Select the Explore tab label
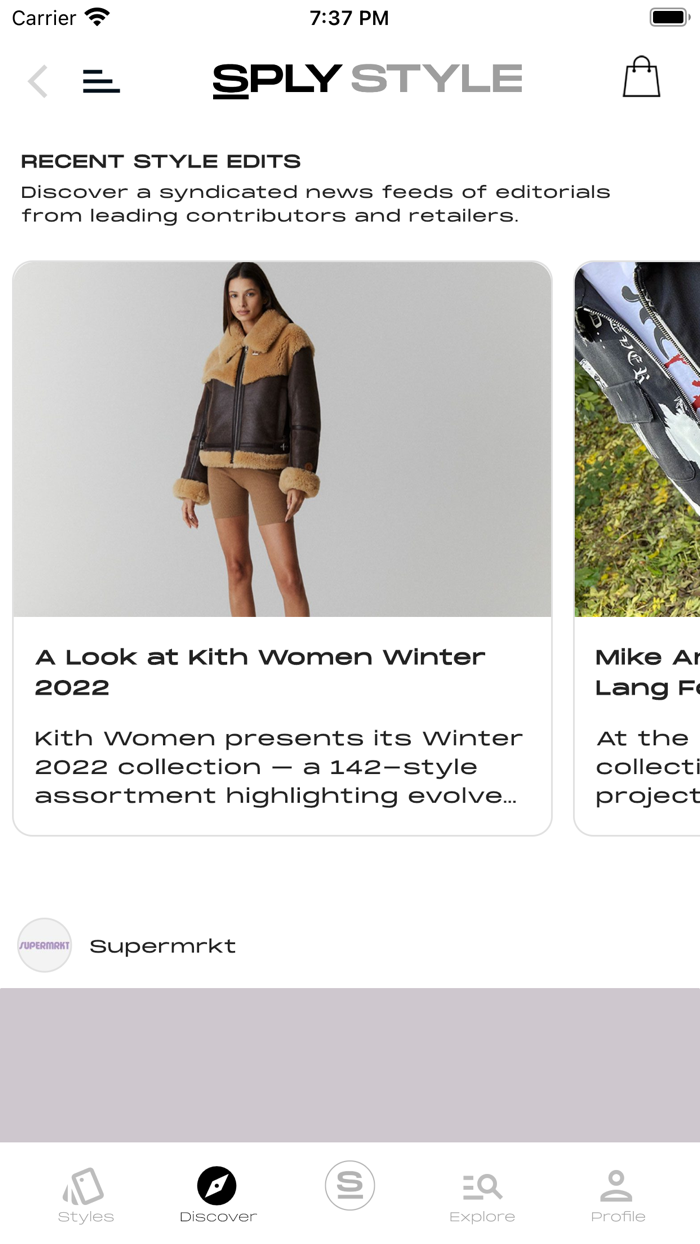This screenshot has height=1244, width=700. tap(482, 1217)
